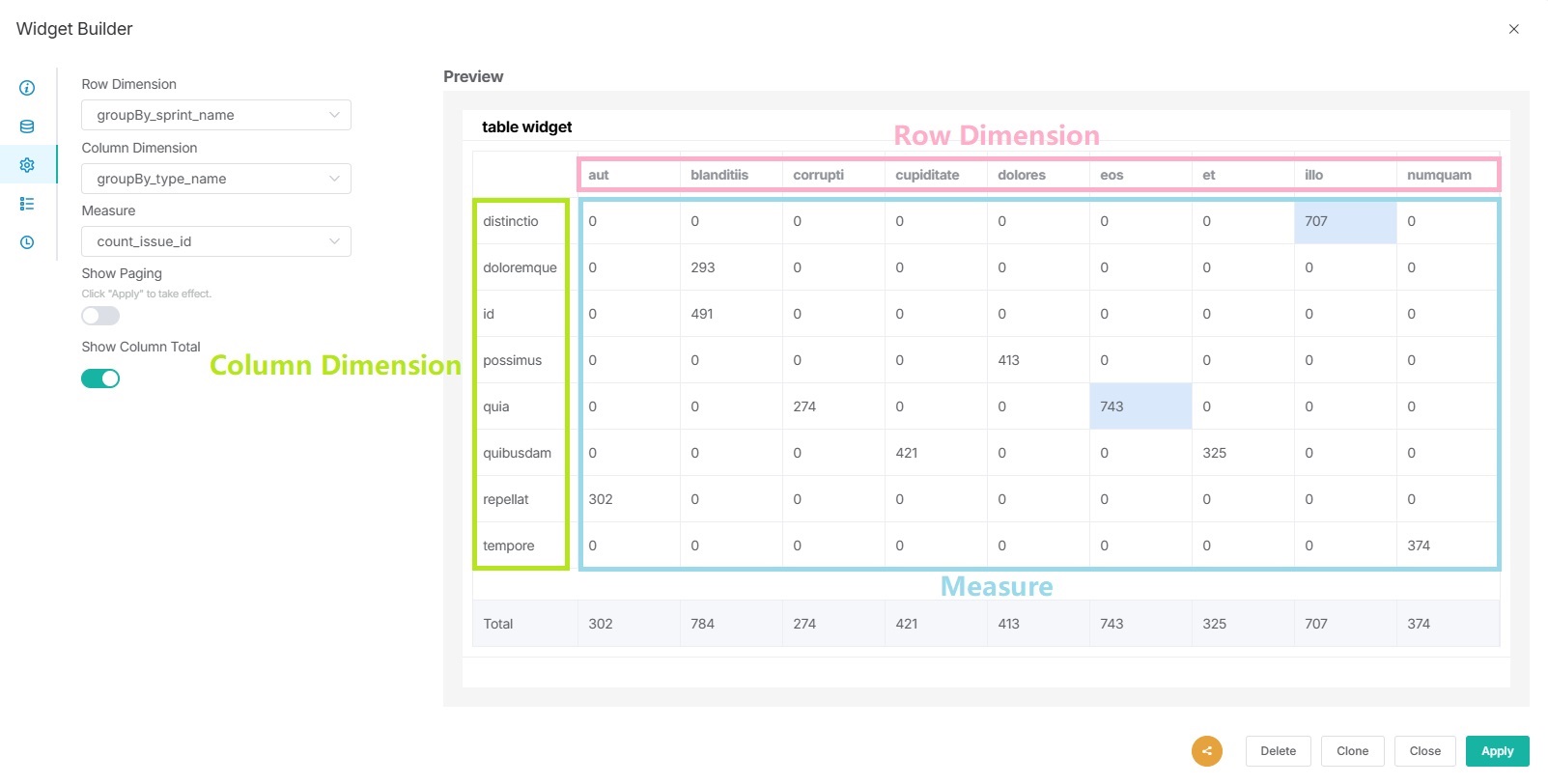Viewport: 1548px width, 784px height.
Task: Select the highlighted 707 cell in the table
Action: click(x=1343, y=221)
